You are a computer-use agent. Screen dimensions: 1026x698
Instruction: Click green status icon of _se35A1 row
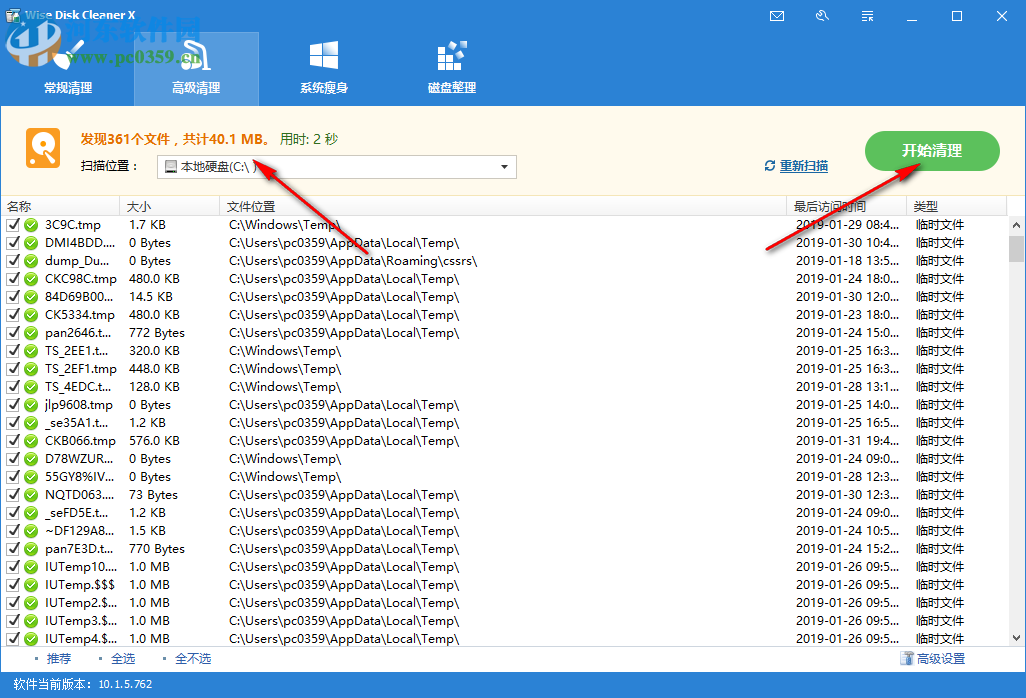coord(31,423)
